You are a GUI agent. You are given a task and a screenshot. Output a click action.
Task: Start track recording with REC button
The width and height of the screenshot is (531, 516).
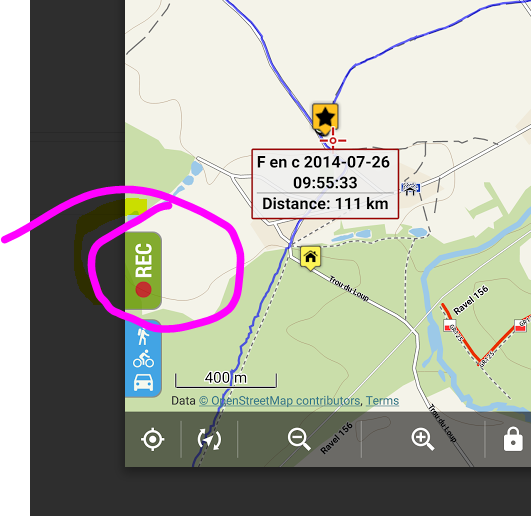click(143, 271)
